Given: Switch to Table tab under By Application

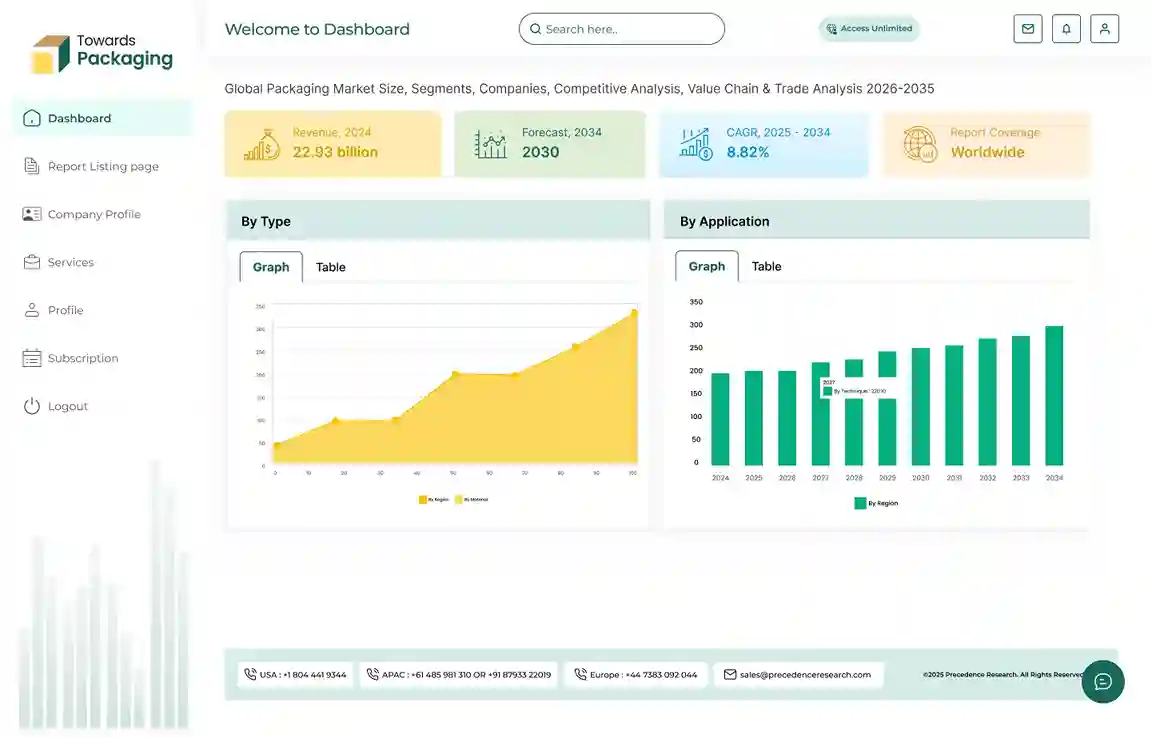Looking at the screenshot, I should 766,266.
